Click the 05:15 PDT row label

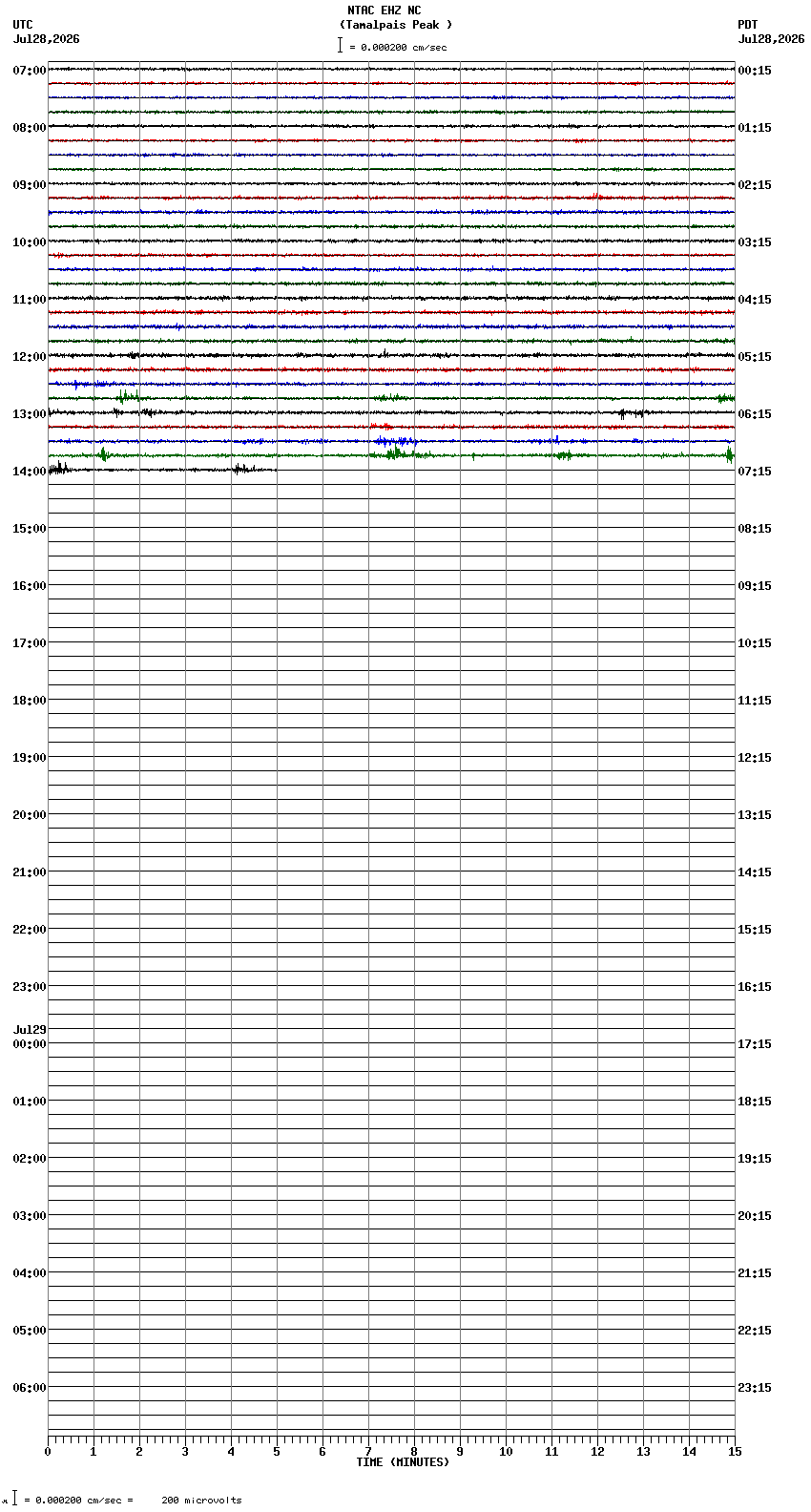pos(755,357)
